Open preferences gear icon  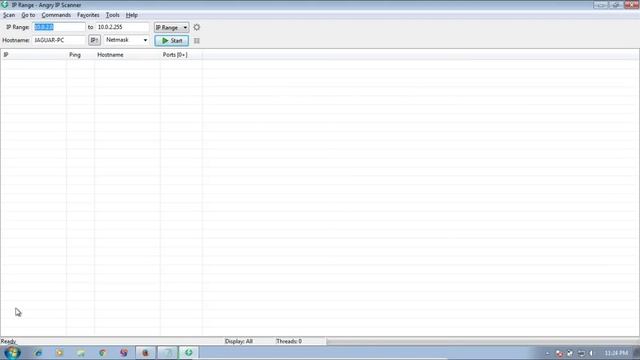(x=197, y=27)
